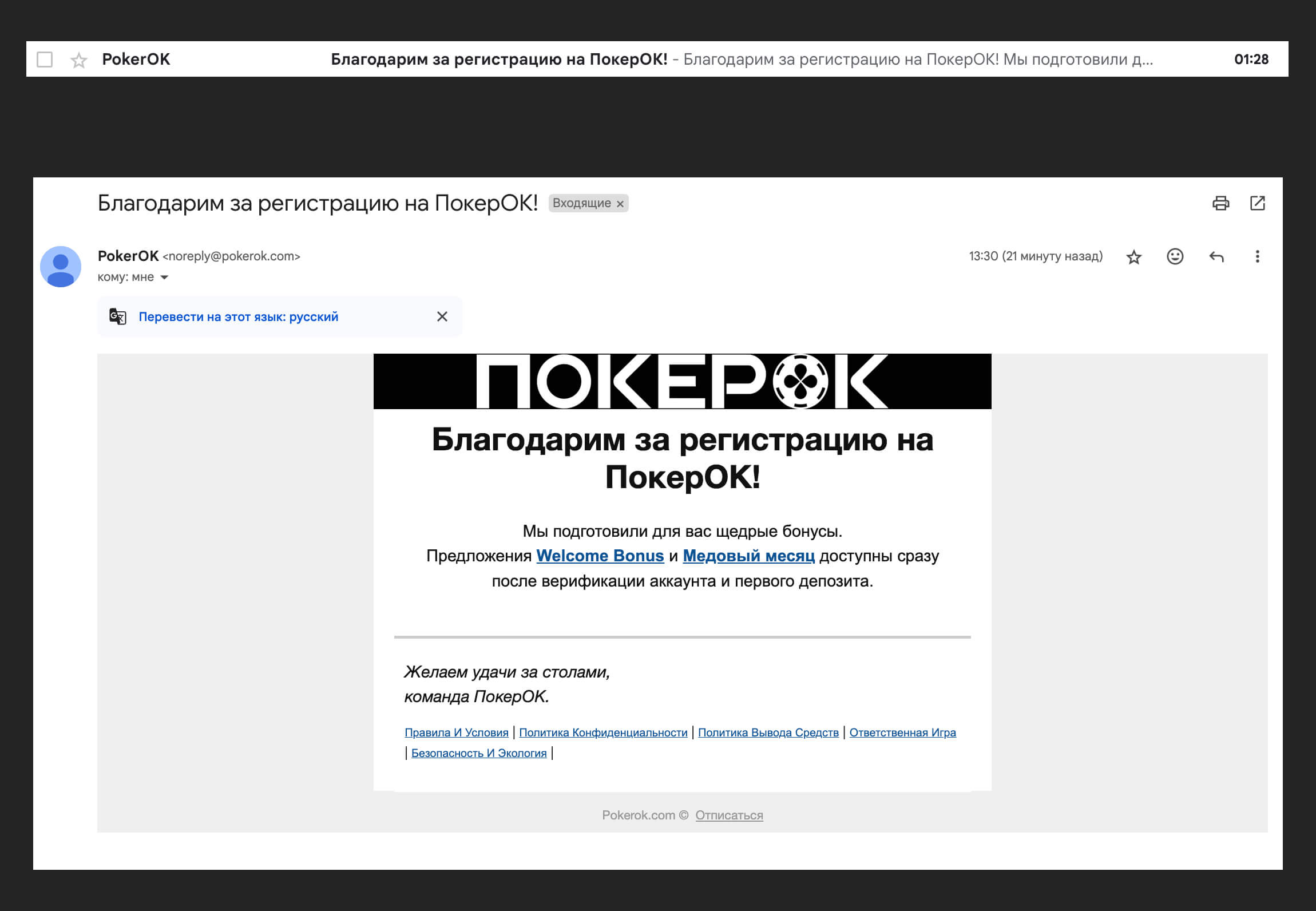Open the Welcome Bonus link
The width and height of the screenshot is (1316, 911).
(x=600, y=556)
